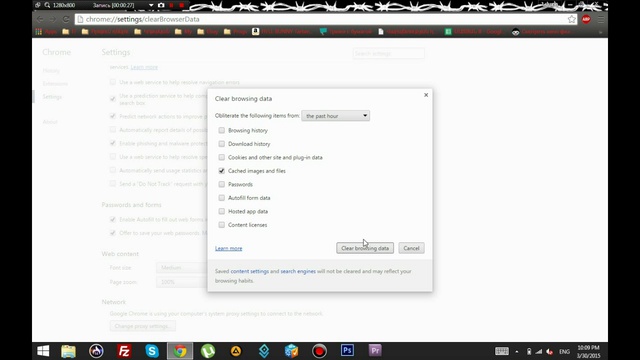The image size is (640, 360).
Task: Check the Hosted app data checkbox
Action: click(222, 211)
